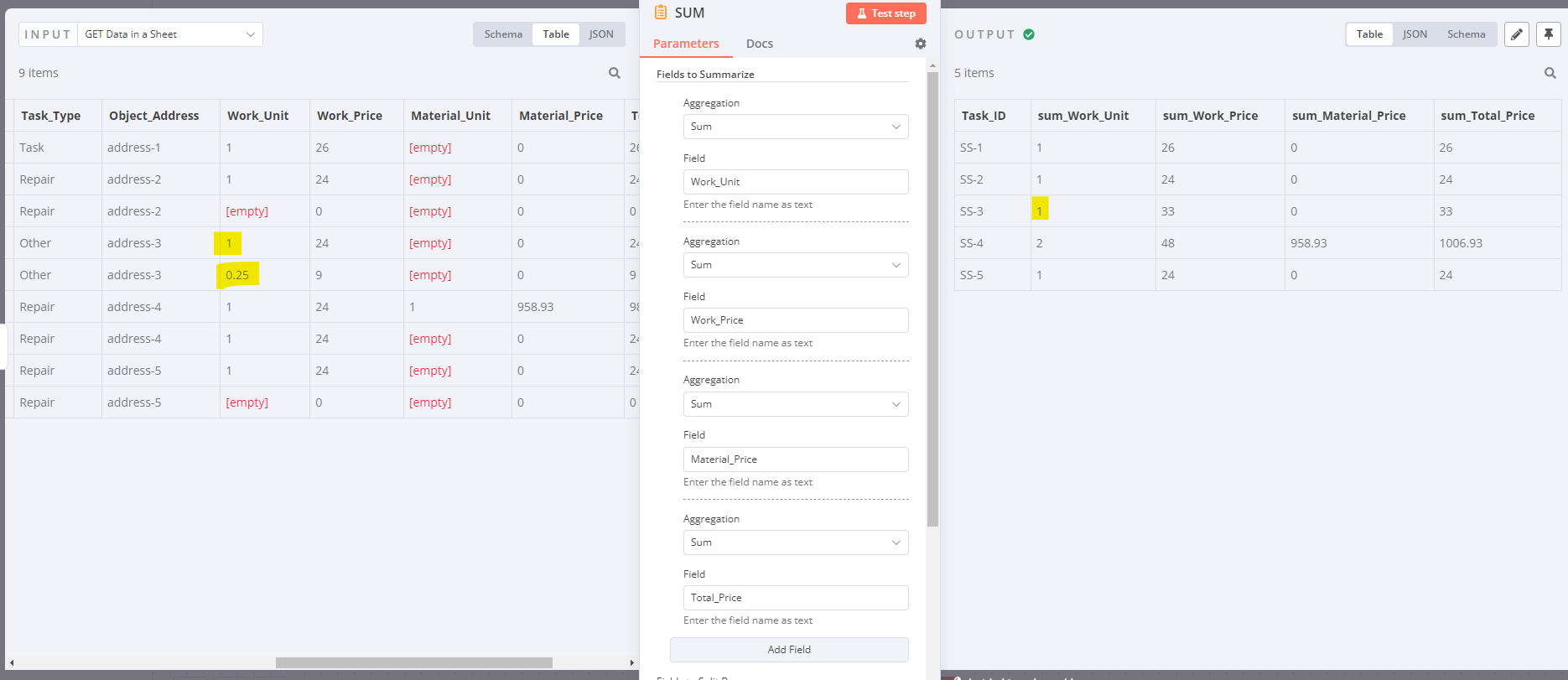Click the SUM node clipboard icon
This screenshot has width=1568, height=680.
(x=661, y=13)
